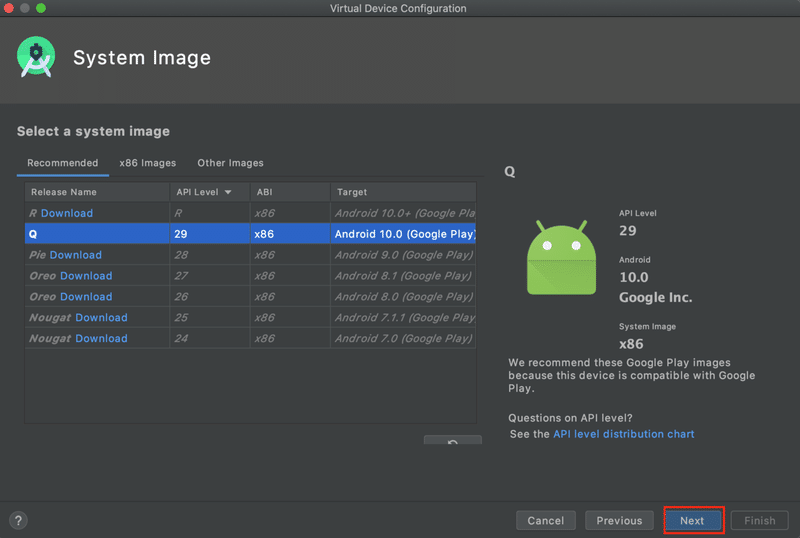
Task: Download the R system image
Action: coord(67,213)
